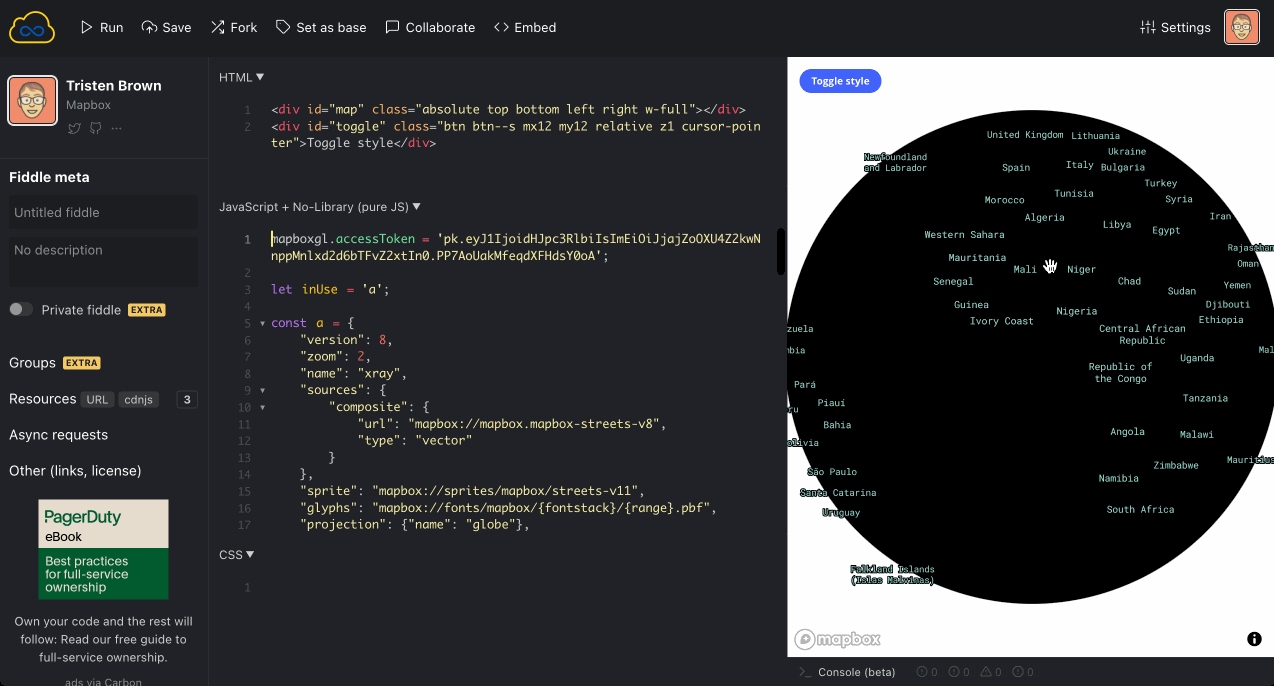
Task: Click the JSFiddle cloud logo
Action: pyautogui.click(x=32, y=27)
